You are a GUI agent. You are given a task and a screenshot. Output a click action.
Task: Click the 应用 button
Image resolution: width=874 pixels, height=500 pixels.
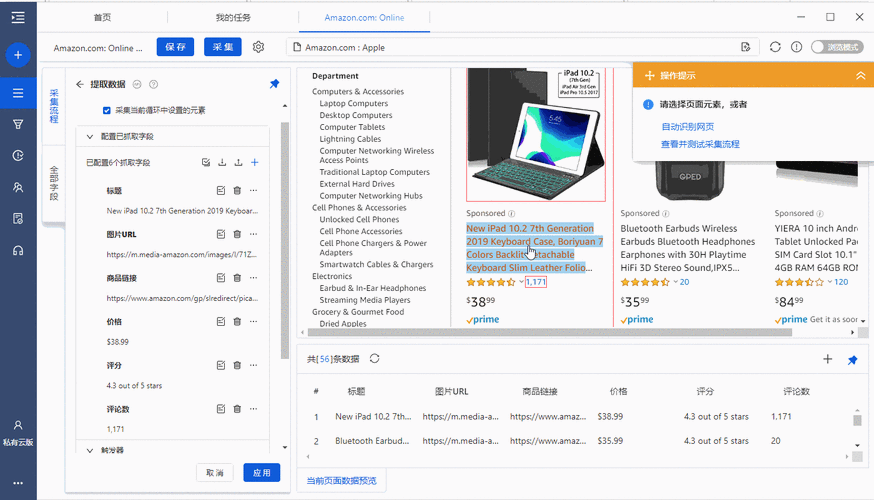click(x=261, y=473)
